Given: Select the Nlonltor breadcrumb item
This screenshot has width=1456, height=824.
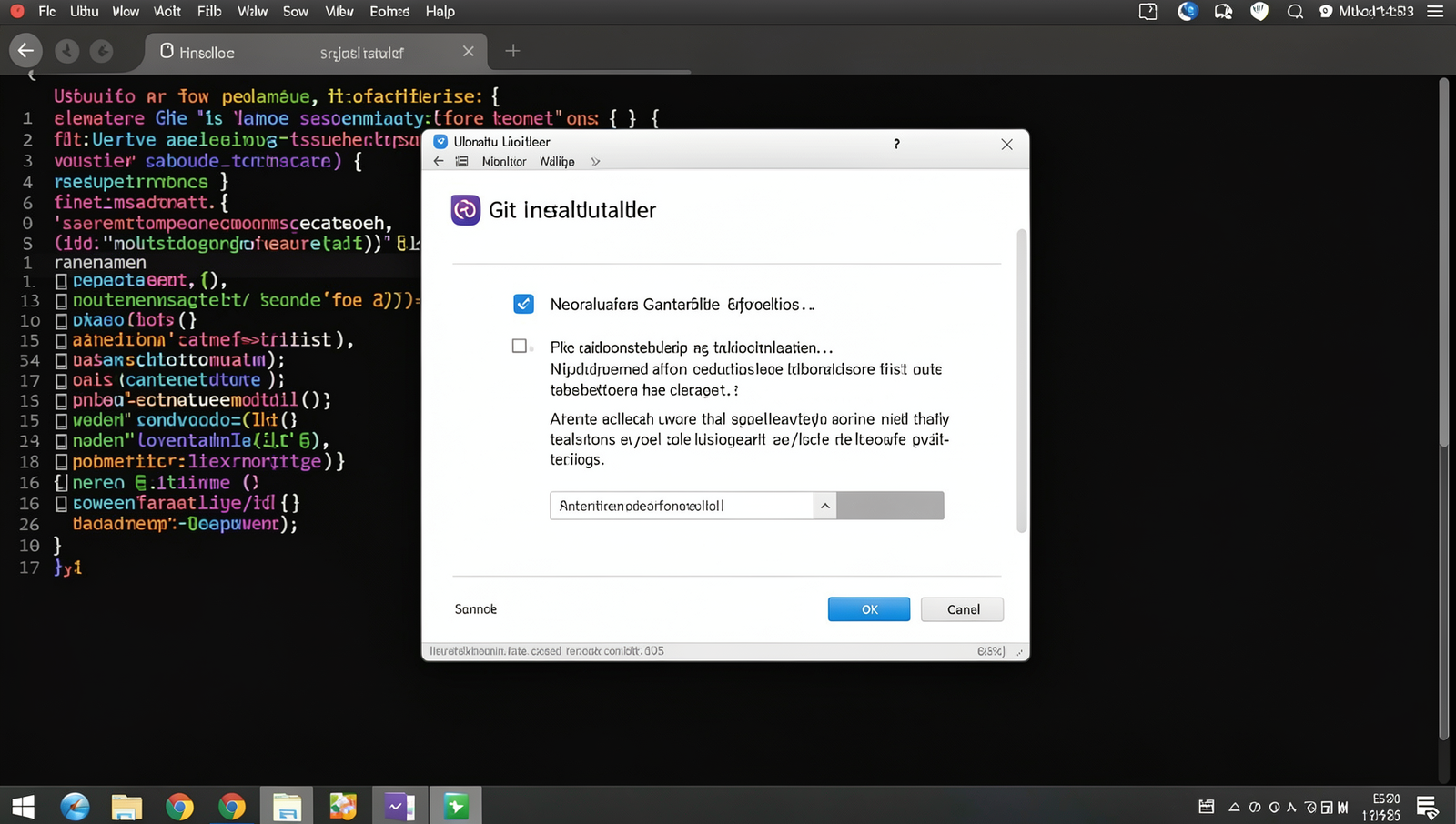Looking at the screenshot, I should tap(504, 162).
